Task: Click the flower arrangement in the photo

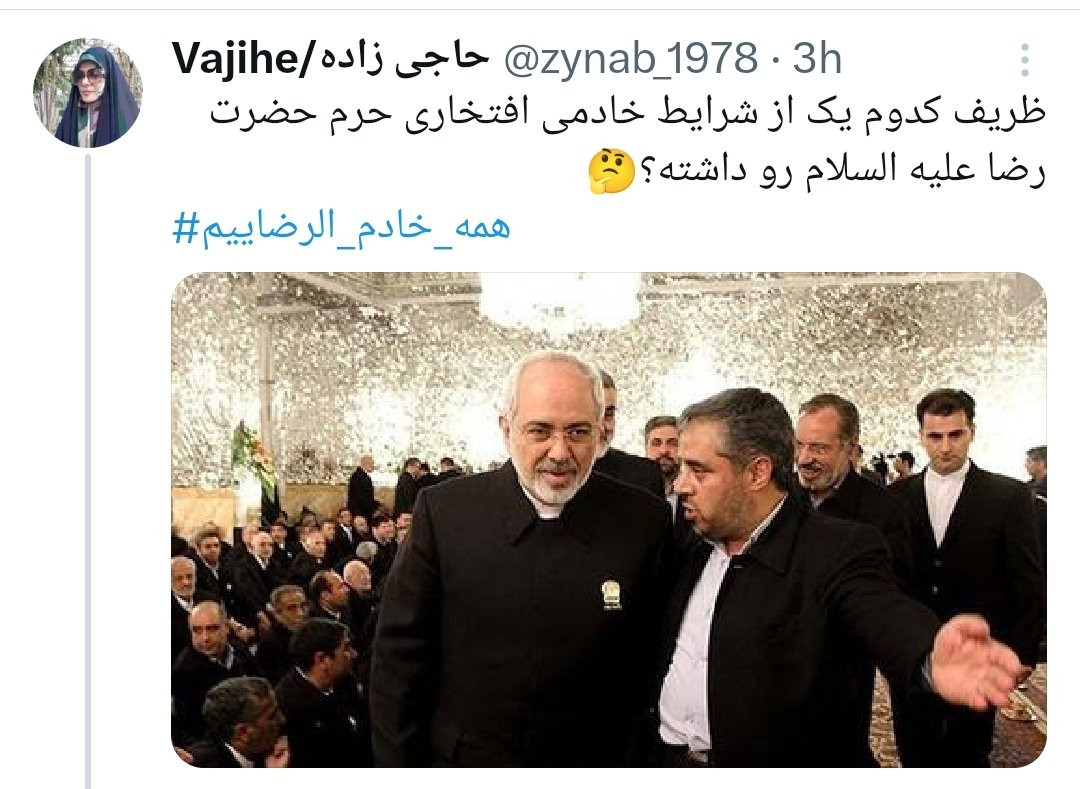Action: (252, 456)
